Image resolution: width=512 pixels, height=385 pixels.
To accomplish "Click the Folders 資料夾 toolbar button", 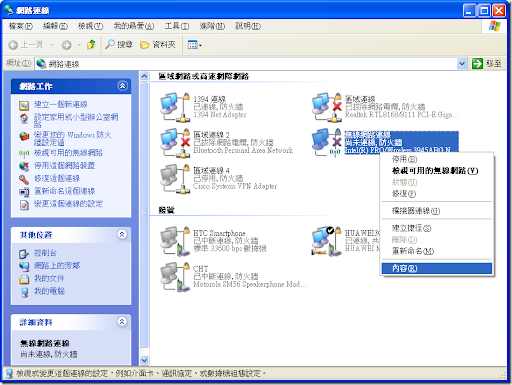I will tap(157, 45).
